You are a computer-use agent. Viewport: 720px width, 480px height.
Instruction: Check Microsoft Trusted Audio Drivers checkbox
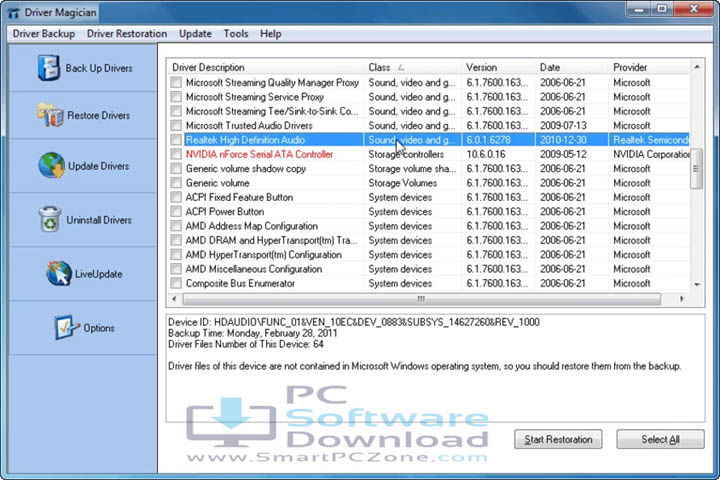(176, 125)
